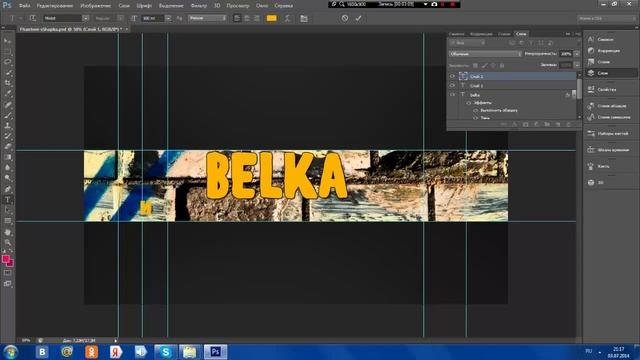Toggle text orientation in options bar

click(33, 18)
